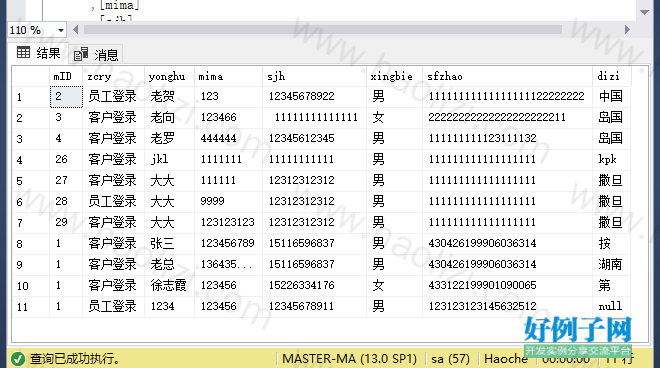Open the 110 % zoom dropdown

pyautogui.click(x=61, y=30)
